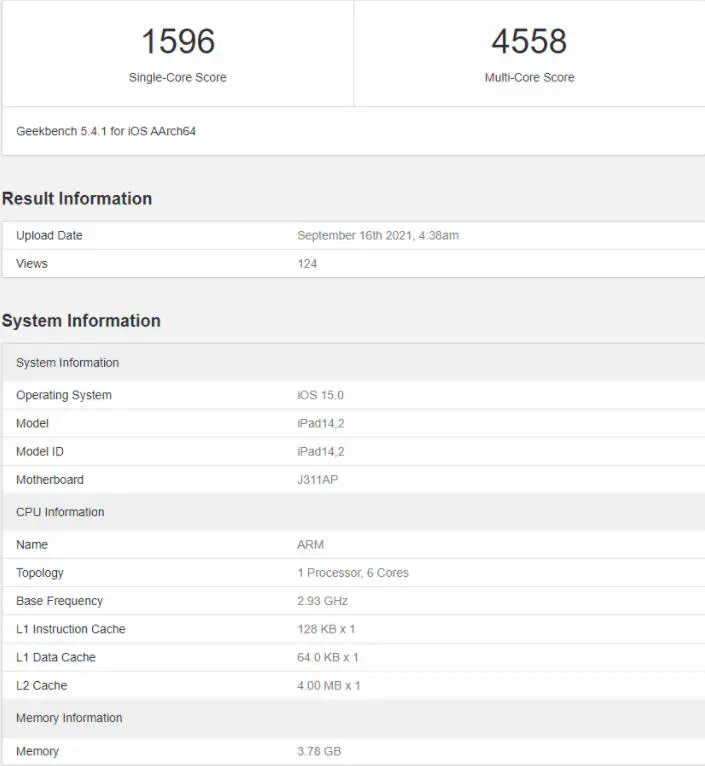Image resolution: width=705 pixels, height=766 pixels.
Task: Select the L1 Data Cache label
Action: coord(56,657)
